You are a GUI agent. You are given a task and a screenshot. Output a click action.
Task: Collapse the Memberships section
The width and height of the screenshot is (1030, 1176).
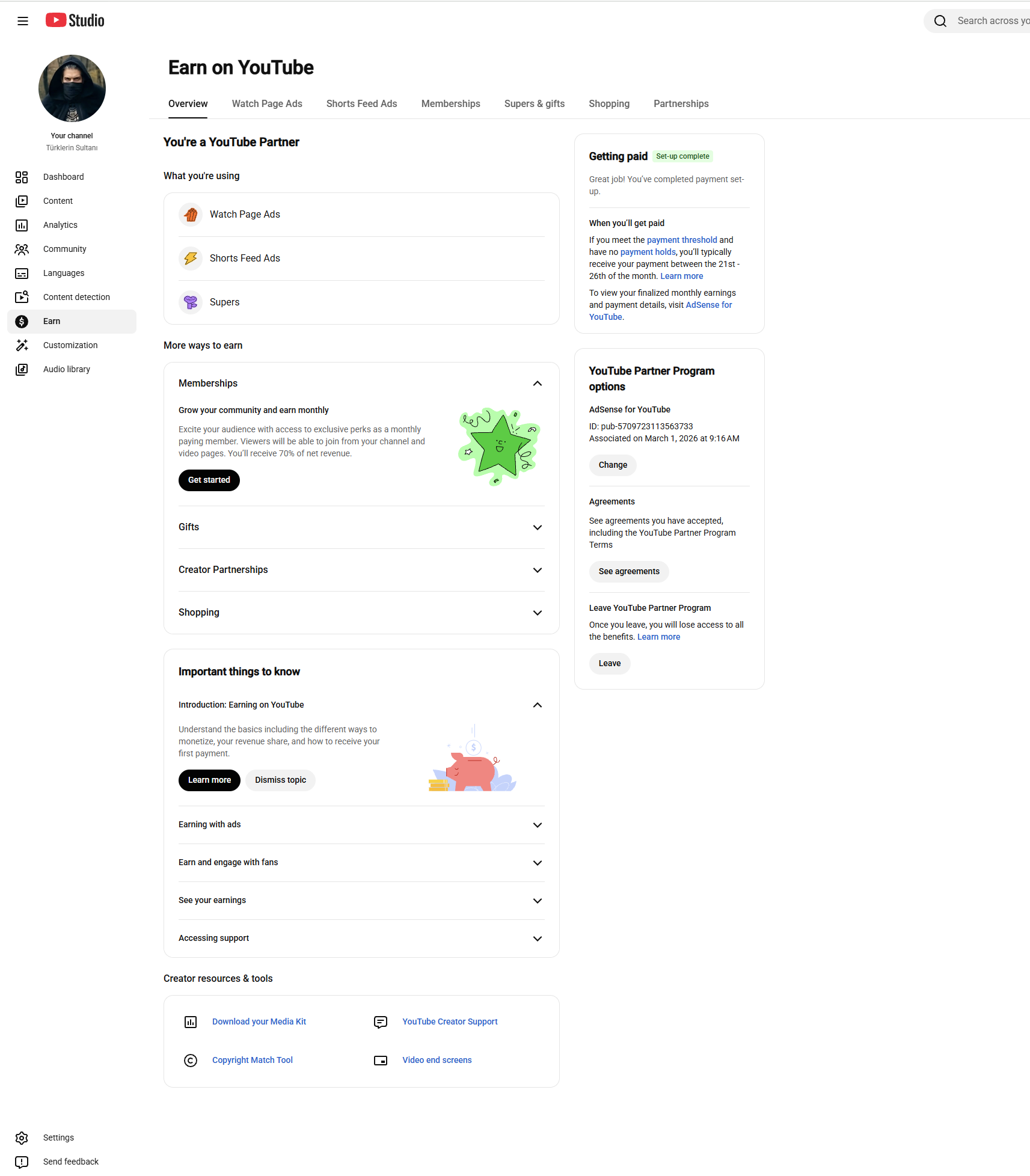pyautogui.click(x=538, y=384)
